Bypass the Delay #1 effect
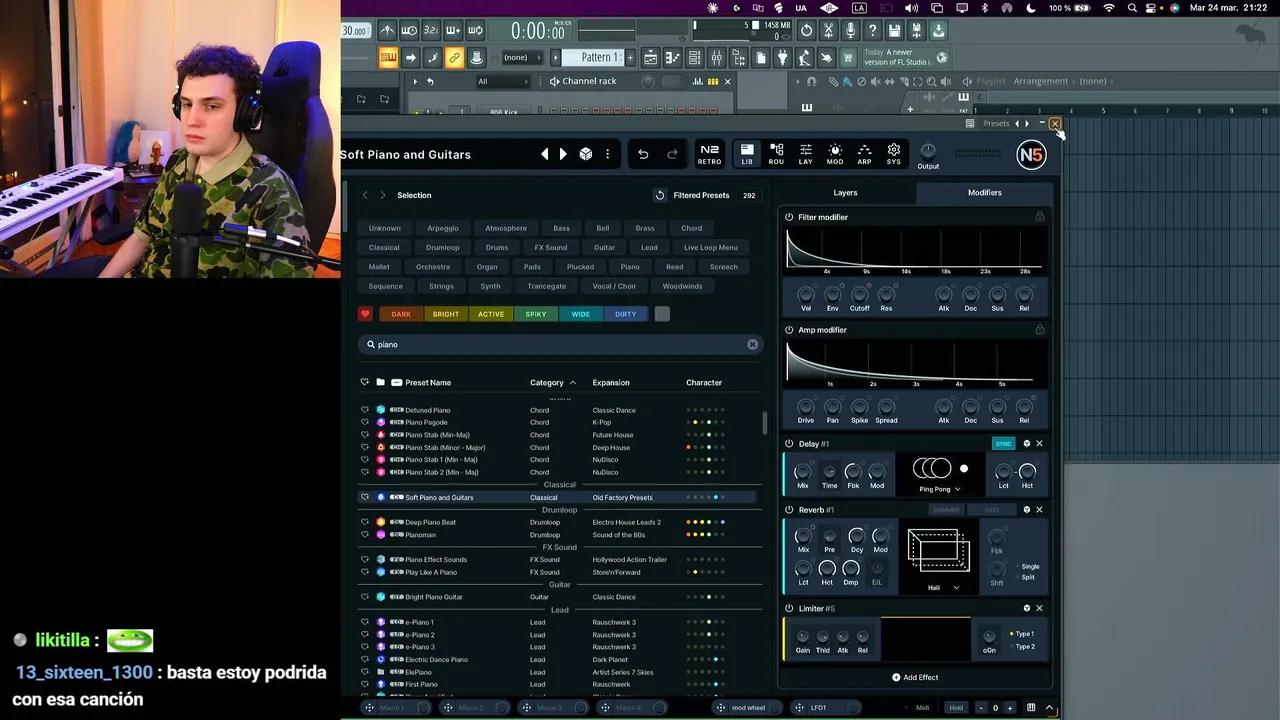 pyautogui.click(x=789, y=443)
